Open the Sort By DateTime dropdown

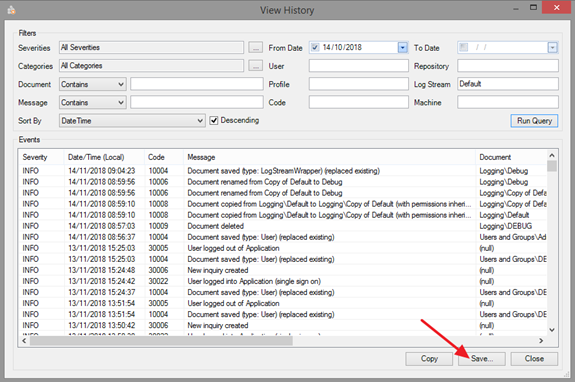coord(132,121)
